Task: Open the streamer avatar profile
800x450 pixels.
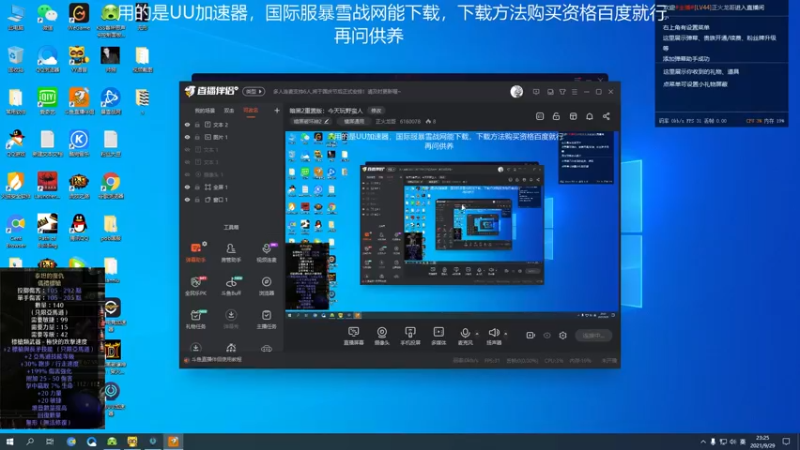Action: coord(516,92)
